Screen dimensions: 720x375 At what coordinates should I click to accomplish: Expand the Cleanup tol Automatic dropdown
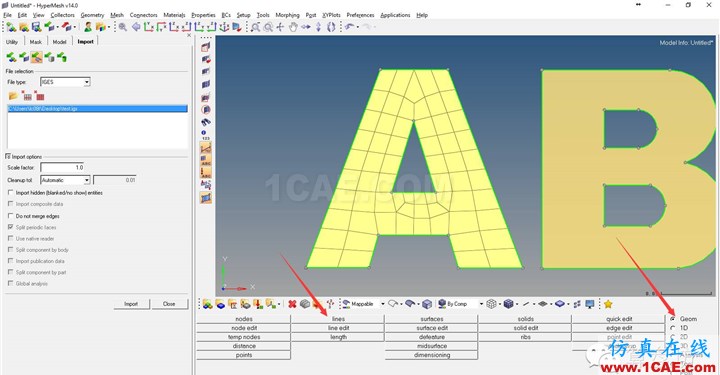pyautogui.click(x=65, y=180)
